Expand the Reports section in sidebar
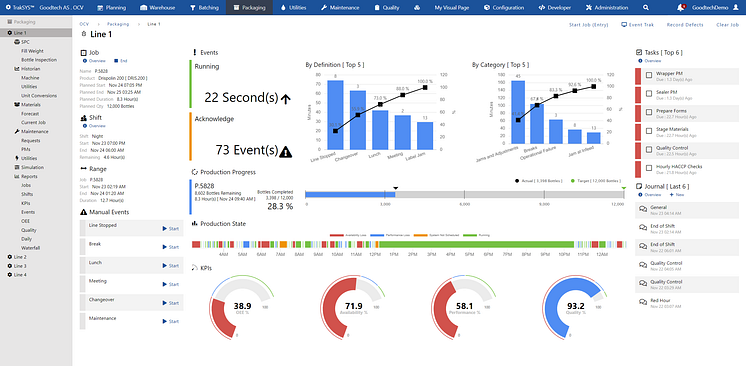The width and height of the screenshot is (746, 366). (17, 177)
